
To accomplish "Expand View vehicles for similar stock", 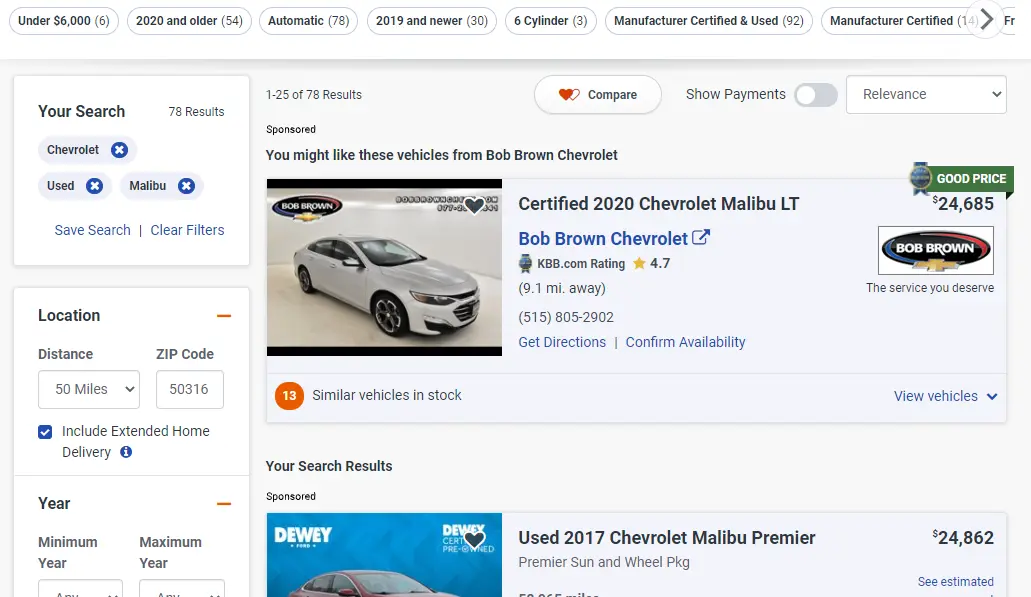I will pos(945,396).
